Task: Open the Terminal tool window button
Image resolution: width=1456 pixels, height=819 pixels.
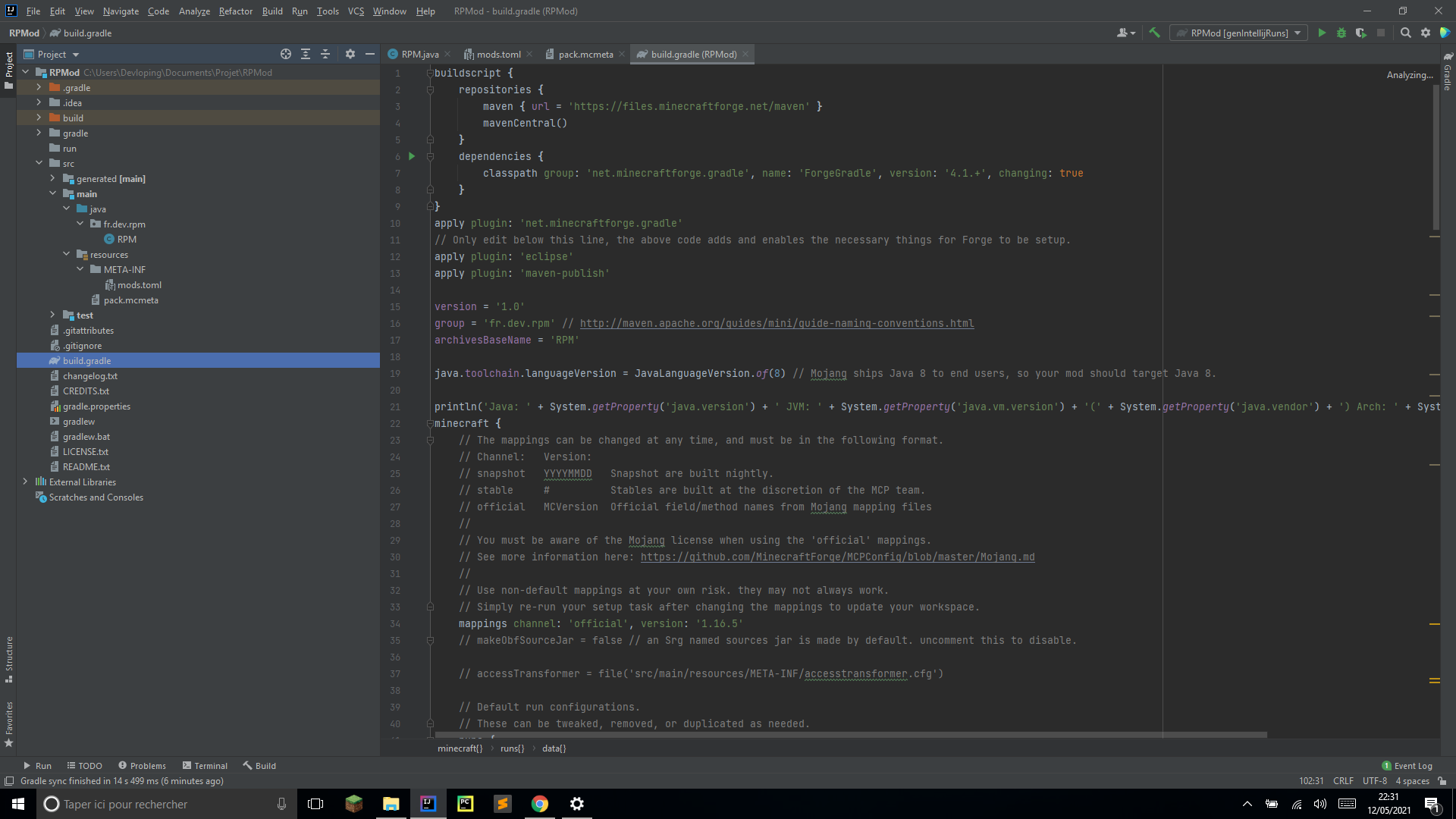Action: (205, 765)
